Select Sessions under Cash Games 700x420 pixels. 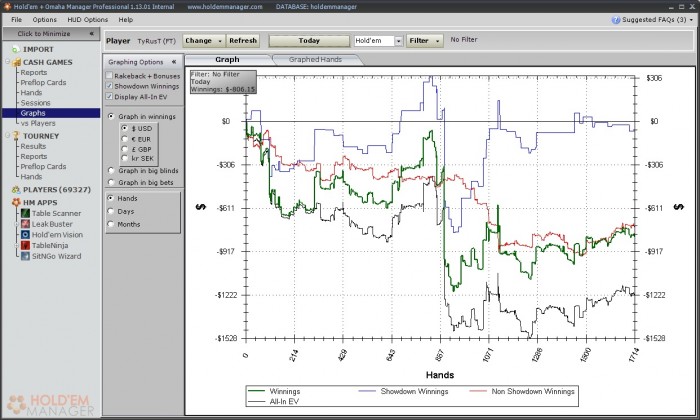34,102
